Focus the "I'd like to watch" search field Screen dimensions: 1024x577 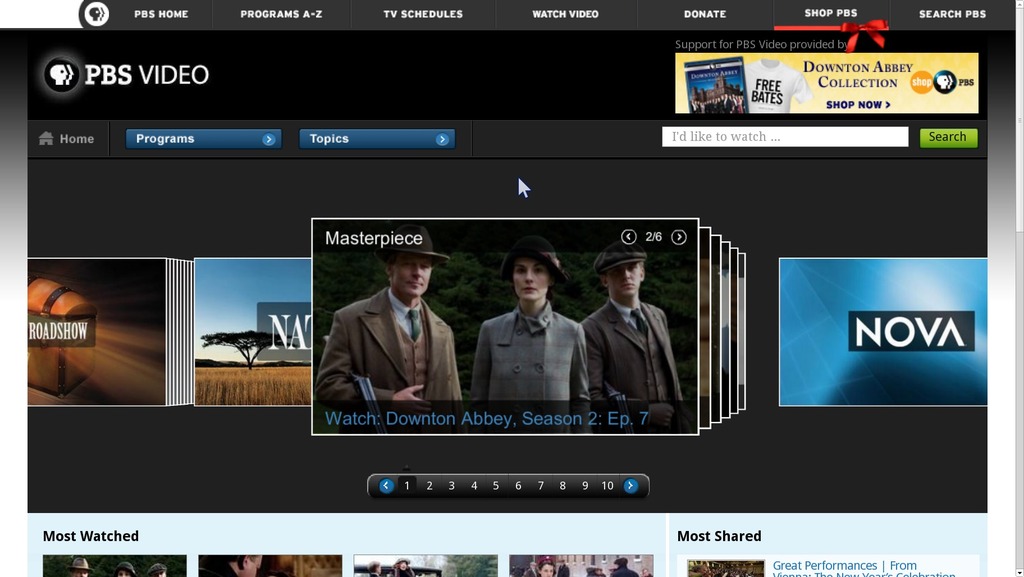tap(785, 137)
